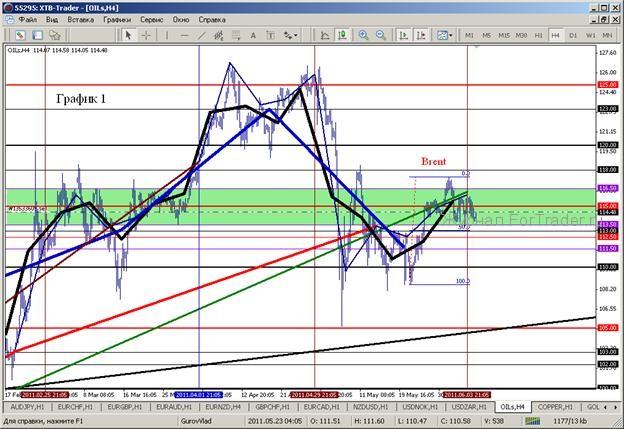Click the 2011.04.01 date marker on timeline
Image resolution: width=624 pixels, height=429 pixels.
click(197, 394)
